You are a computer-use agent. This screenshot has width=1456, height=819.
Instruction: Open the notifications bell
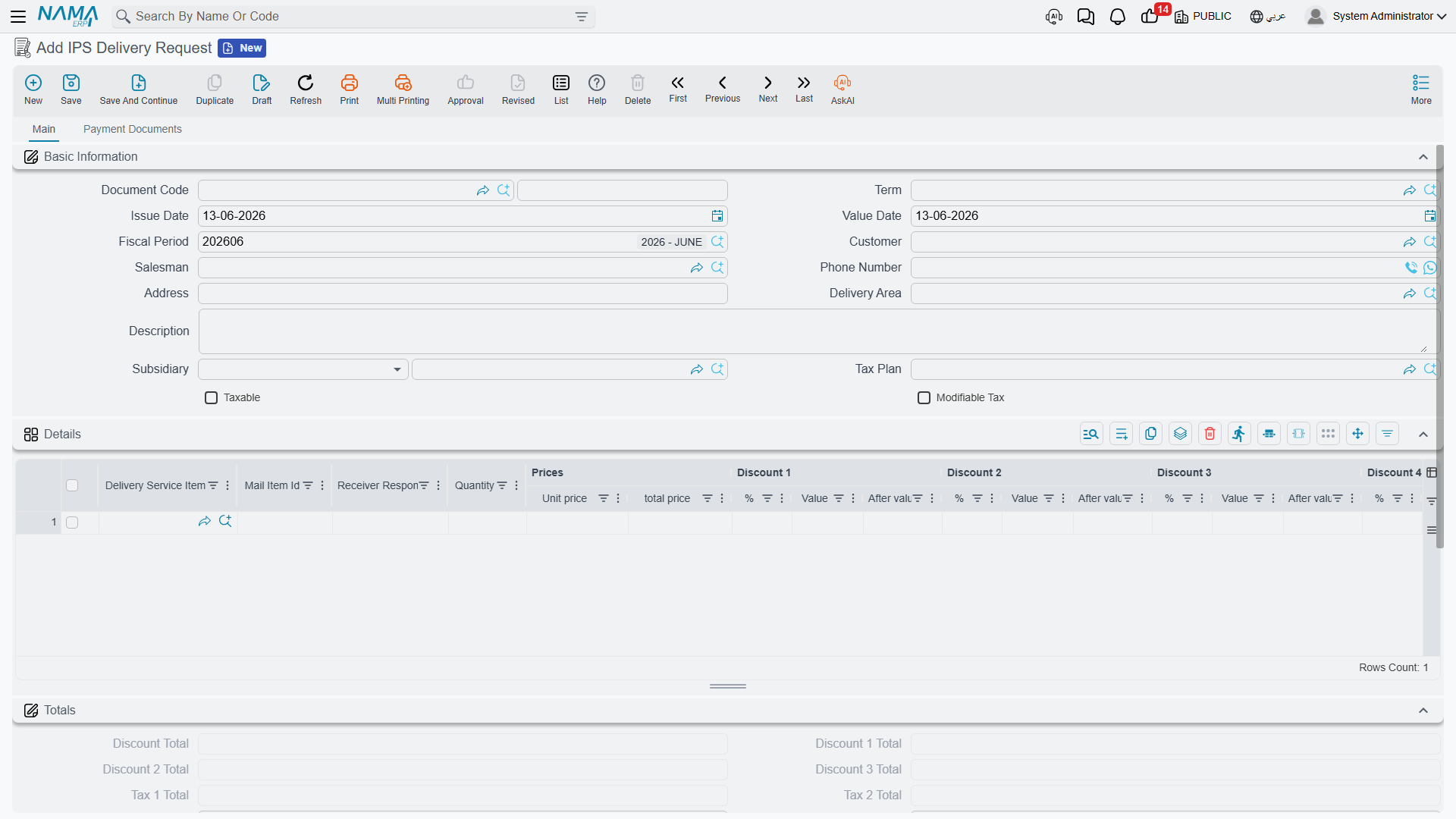click(x=1117, y=17)
